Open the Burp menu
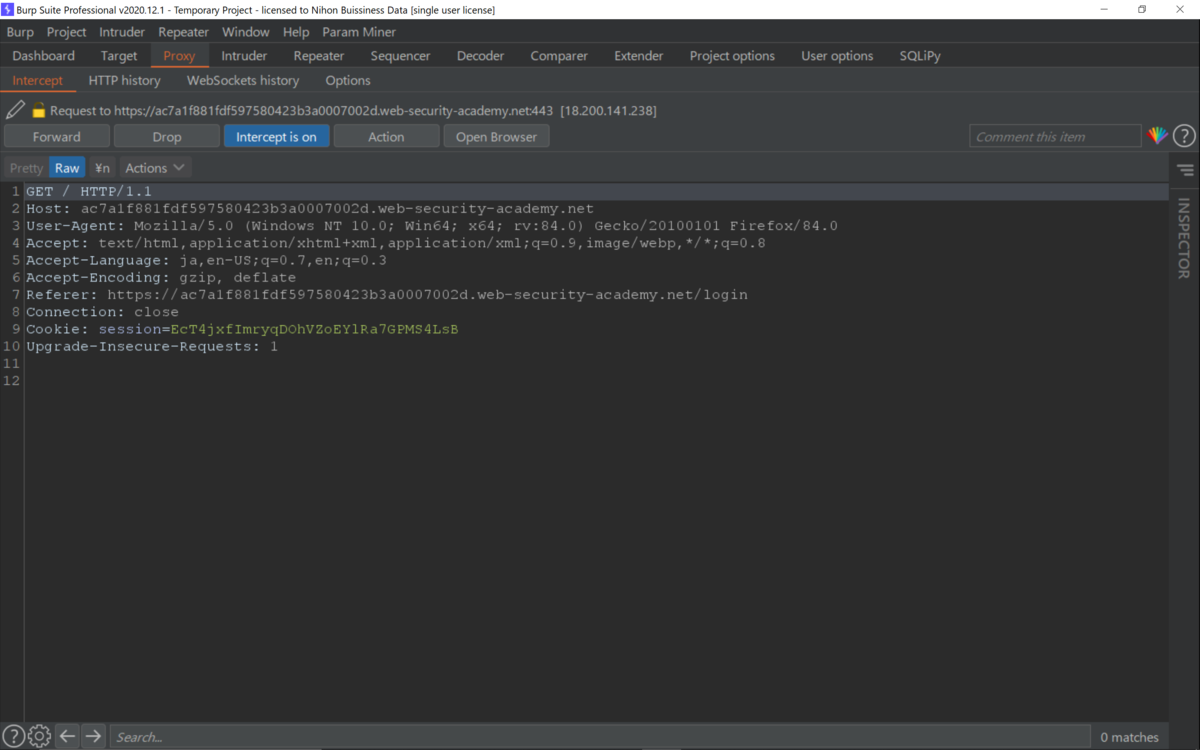Screen dimensions: 1200x750 click(20, 32)
